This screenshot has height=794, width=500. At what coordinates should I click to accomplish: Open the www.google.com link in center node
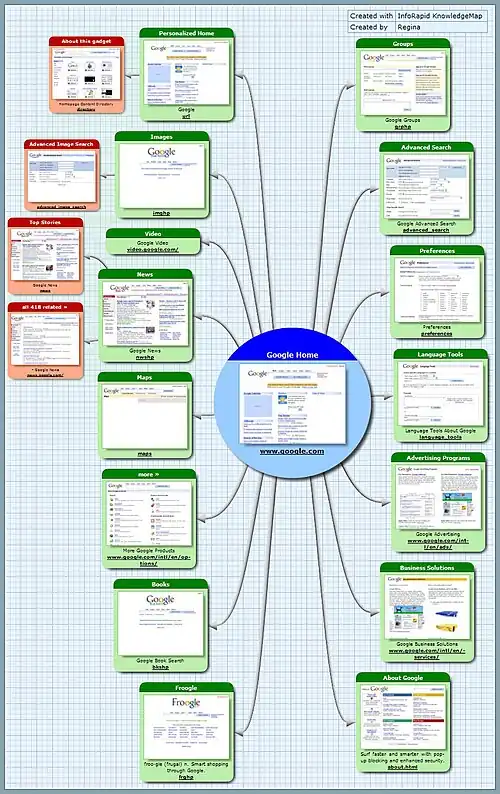(292, 451)
